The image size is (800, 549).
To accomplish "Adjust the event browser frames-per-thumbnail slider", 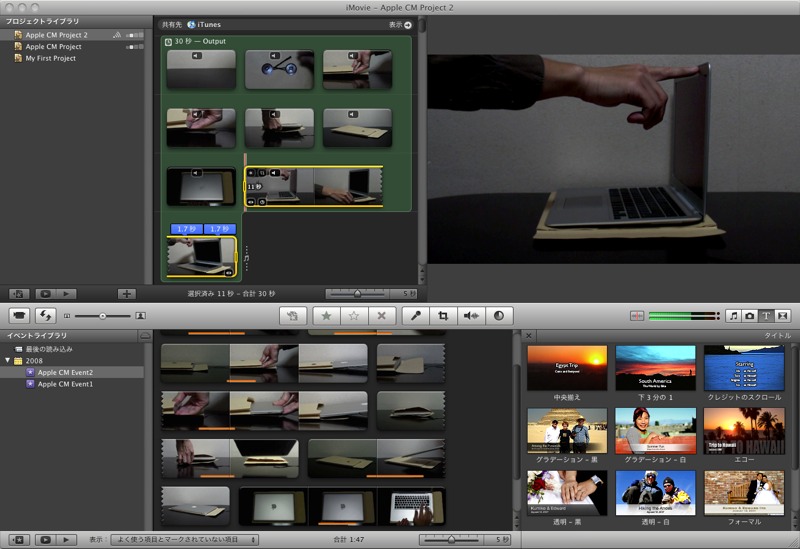I will click(x=451, y=539).
